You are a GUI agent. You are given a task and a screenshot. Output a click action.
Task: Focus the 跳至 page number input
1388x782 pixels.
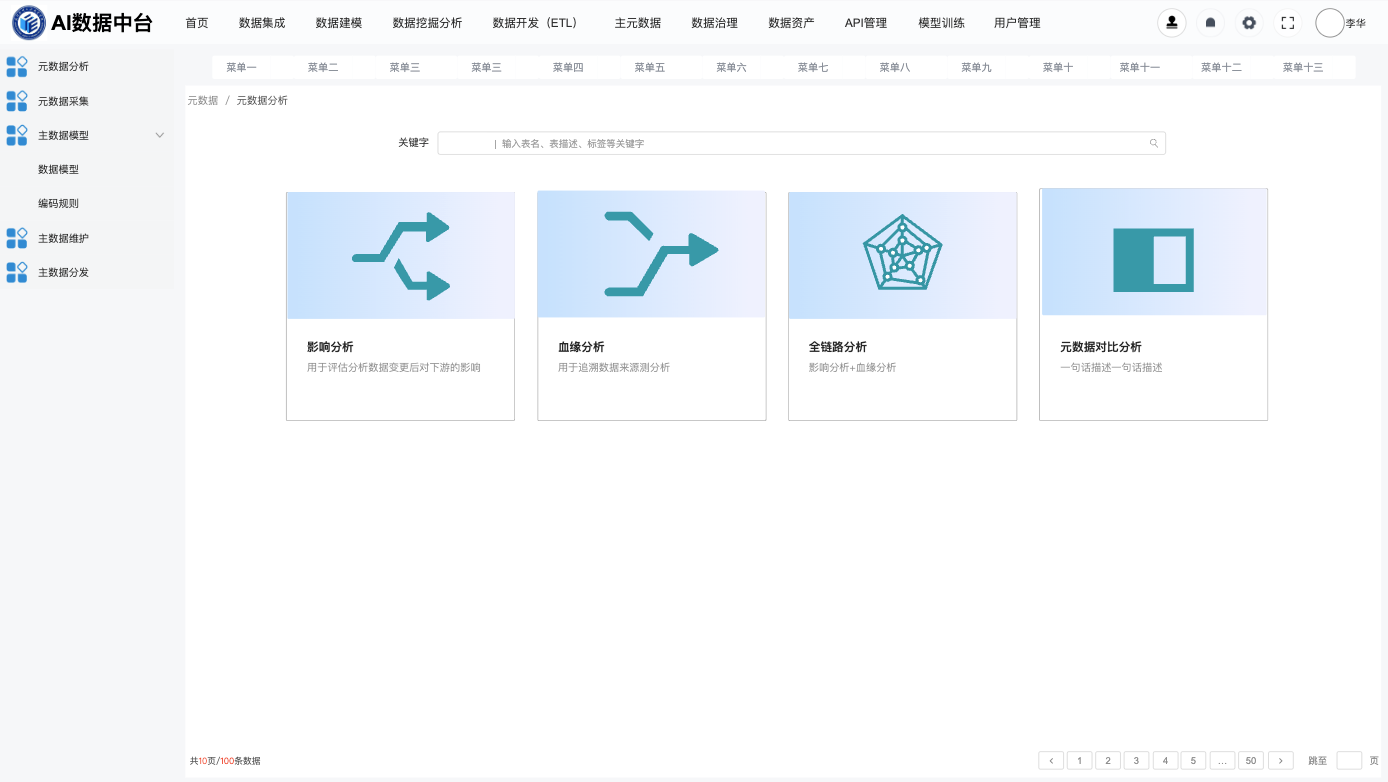pyautogui.click(x=1349, y=761)
